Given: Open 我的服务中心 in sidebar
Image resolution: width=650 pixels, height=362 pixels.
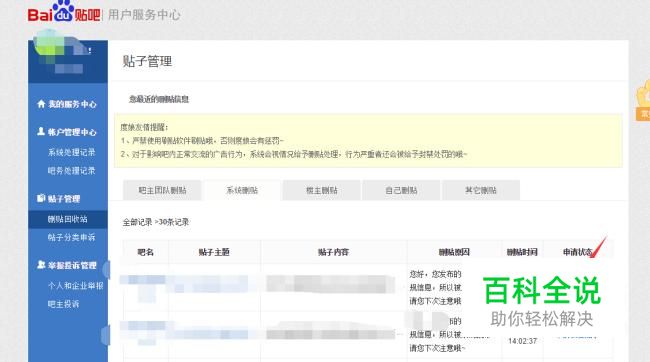Looking at the screenshot, I should tap(72, 104).
